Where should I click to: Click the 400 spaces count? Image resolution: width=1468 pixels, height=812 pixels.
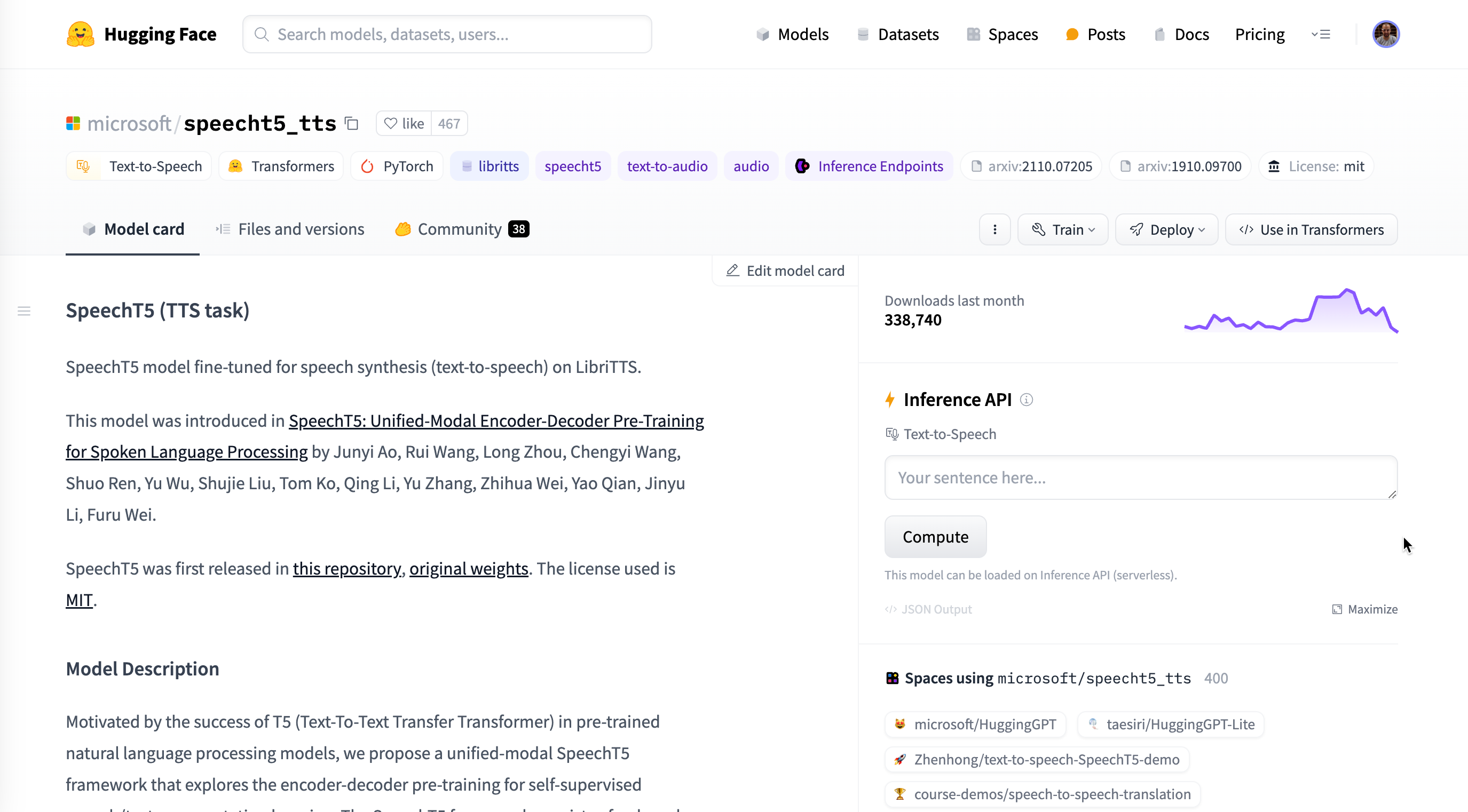(x=1216, y=678)
